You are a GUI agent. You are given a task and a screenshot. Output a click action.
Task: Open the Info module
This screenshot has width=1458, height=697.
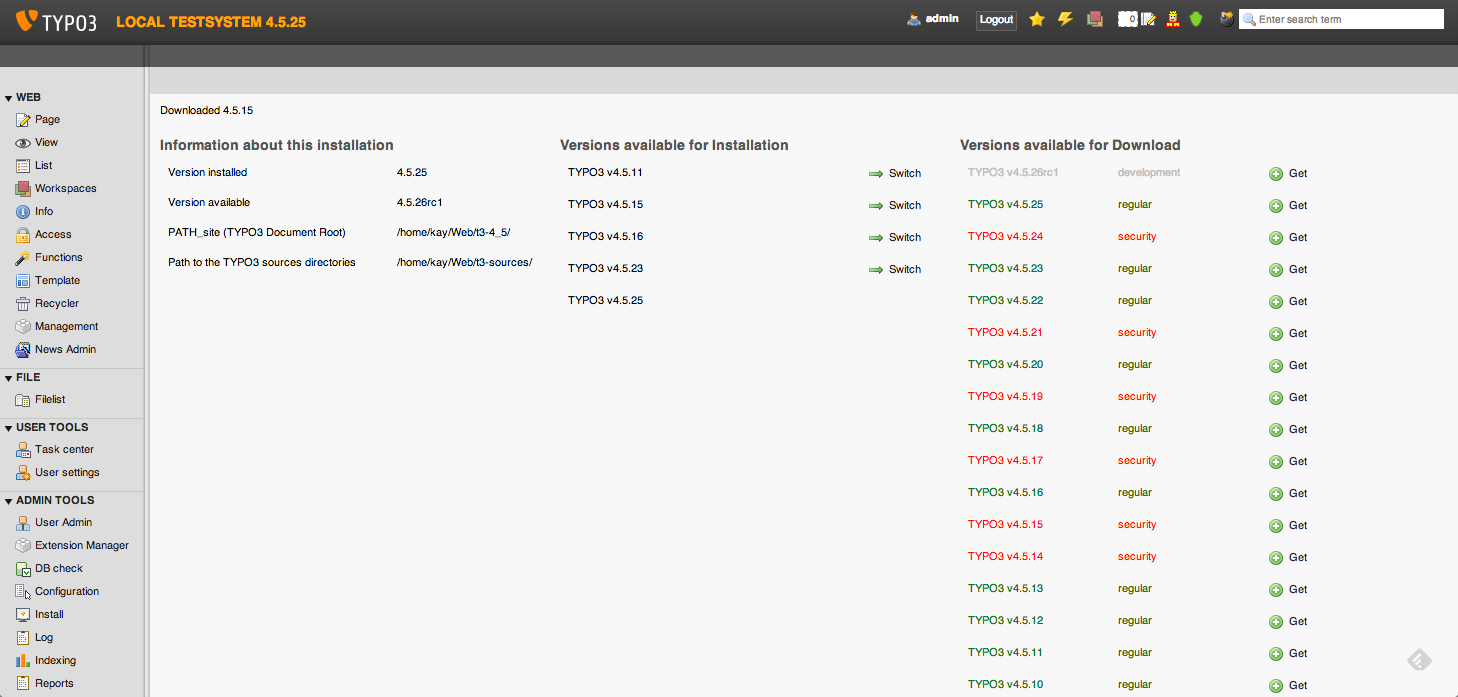[34, 212]
